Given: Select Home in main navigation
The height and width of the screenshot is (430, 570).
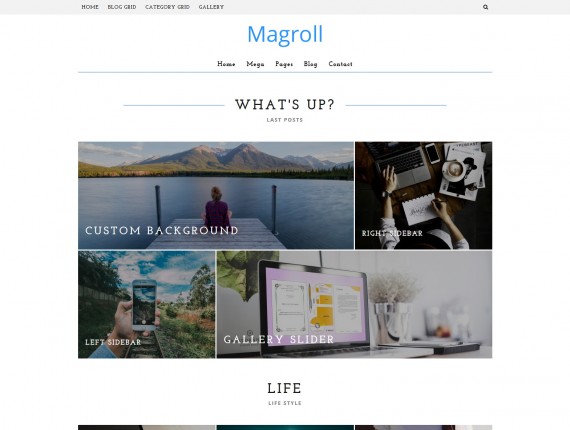Looking at the screenshot, I should [226, 64].
